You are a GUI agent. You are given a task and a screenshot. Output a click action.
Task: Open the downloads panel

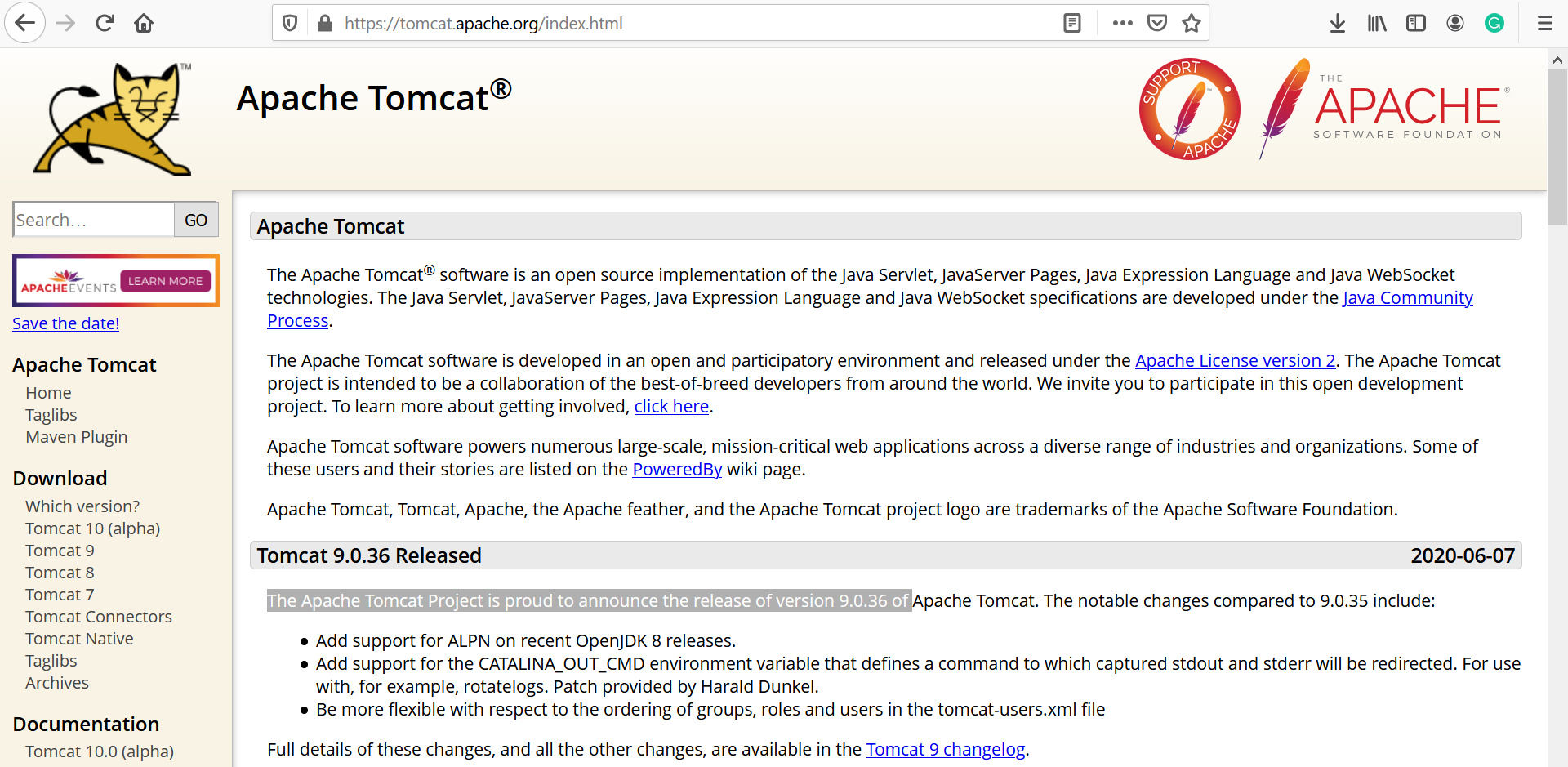(1338, 23)
